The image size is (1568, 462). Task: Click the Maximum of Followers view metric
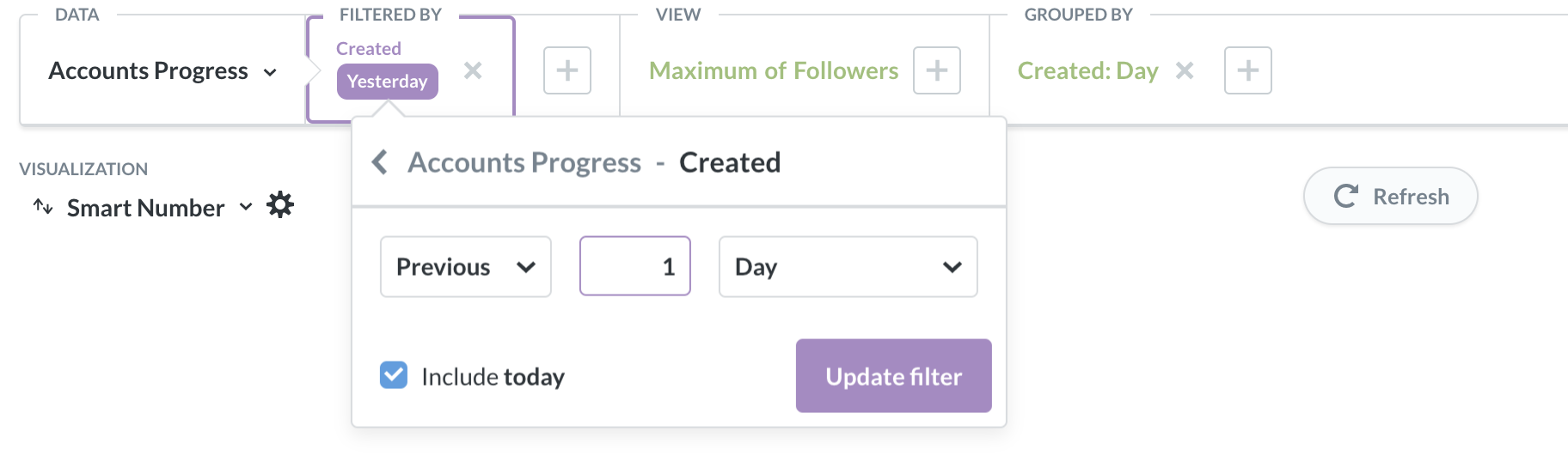[x=773, y=70]
